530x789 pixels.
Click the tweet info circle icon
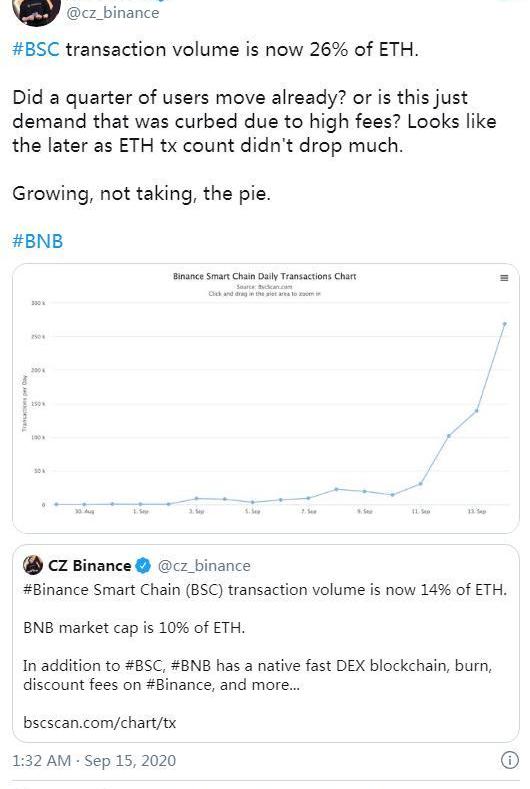tap(509, 760)
